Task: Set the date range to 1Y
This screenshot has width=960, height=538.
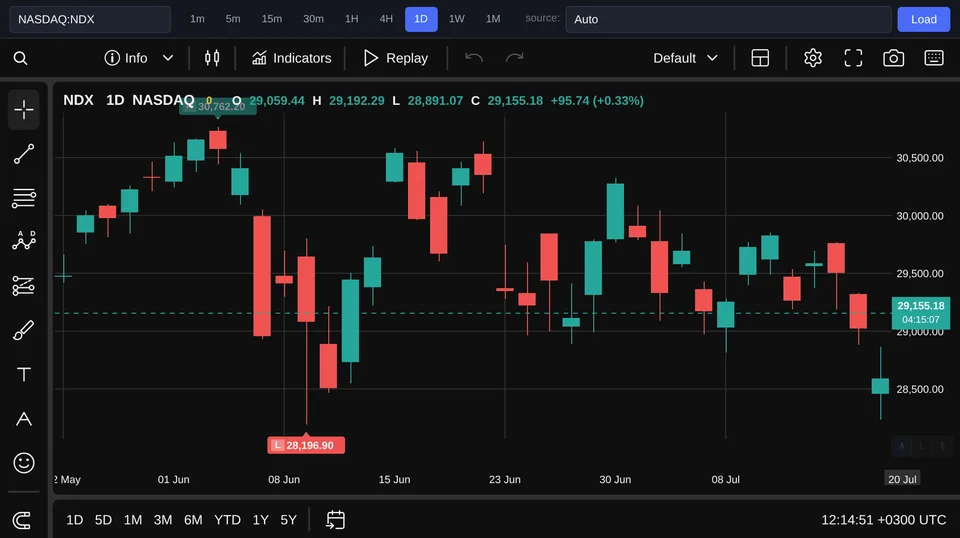Action: [261, 520]
